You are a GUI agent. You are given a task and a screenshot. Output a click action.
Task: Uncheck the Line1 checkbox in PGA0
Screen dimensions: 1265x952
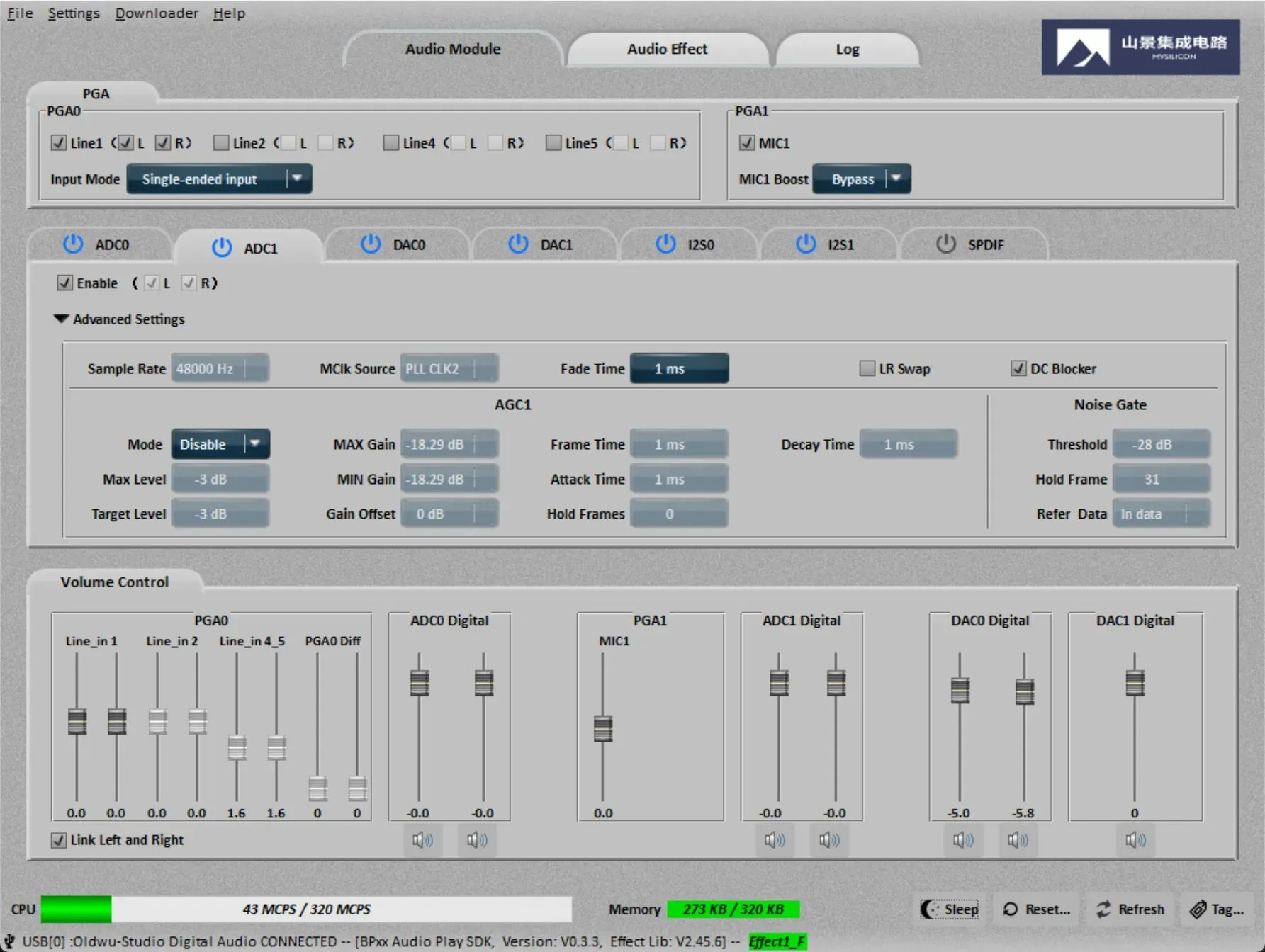pos(59,143)
